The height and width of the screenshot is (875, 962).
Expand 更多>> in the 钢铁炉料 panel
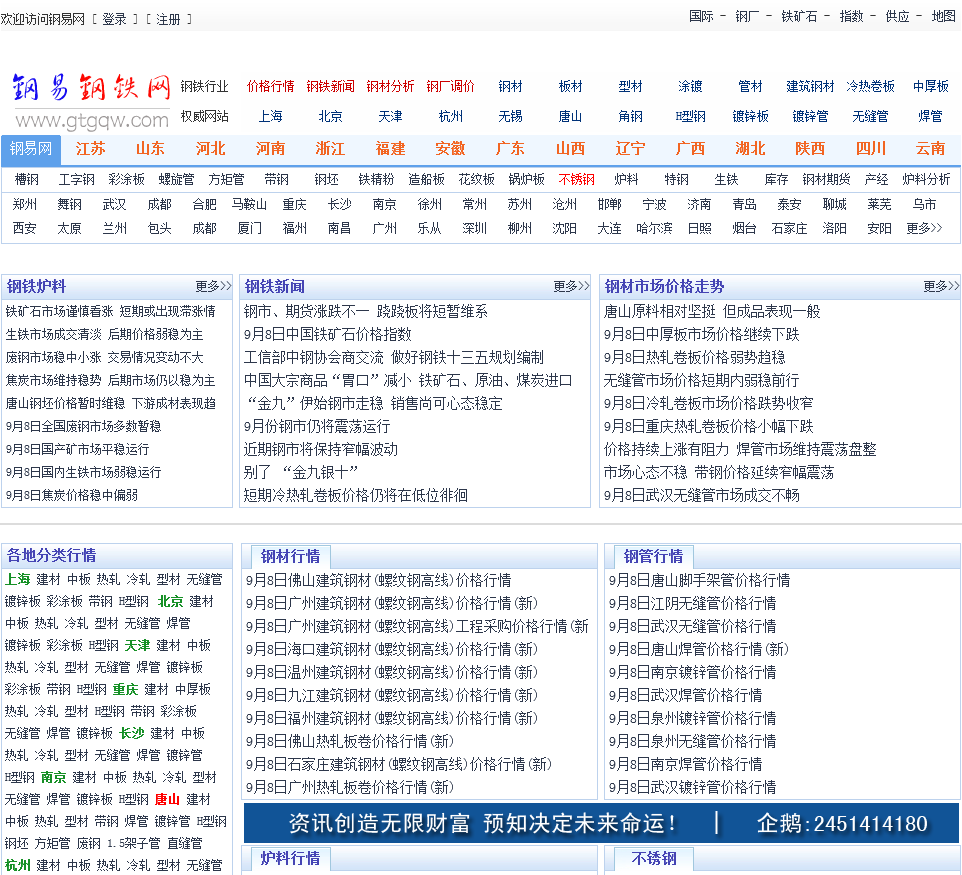coord(213,286)
